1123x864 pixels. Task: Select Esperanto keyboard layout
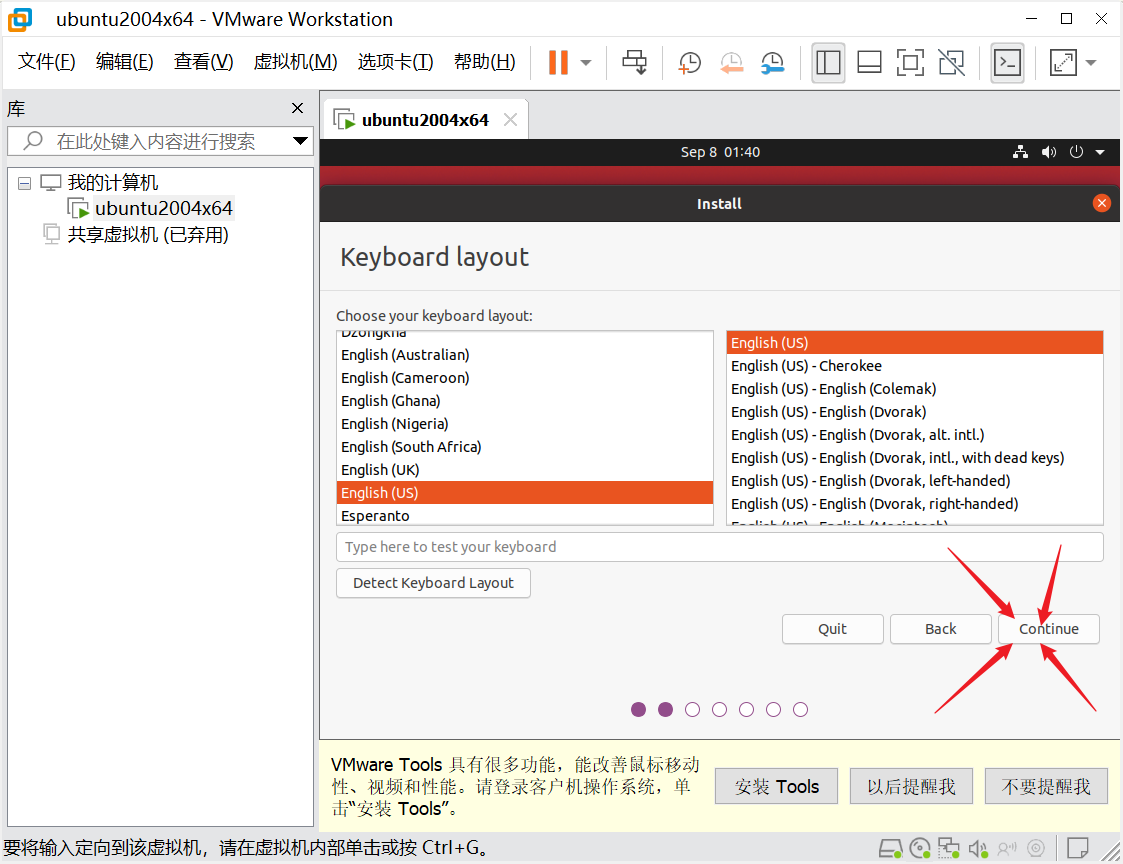pyautogui.click(x=525, y=515)
